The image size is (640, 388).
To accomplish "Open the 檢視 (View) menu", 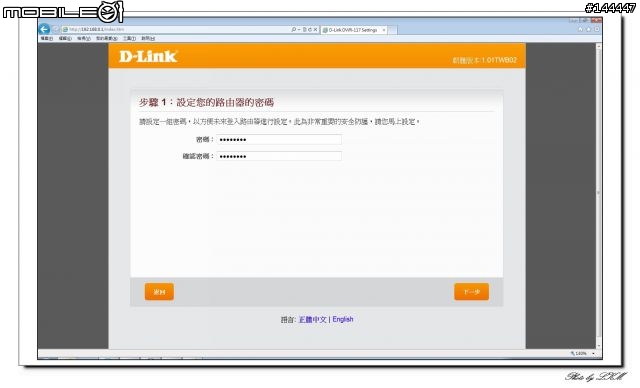I will (x=84, y=38).
